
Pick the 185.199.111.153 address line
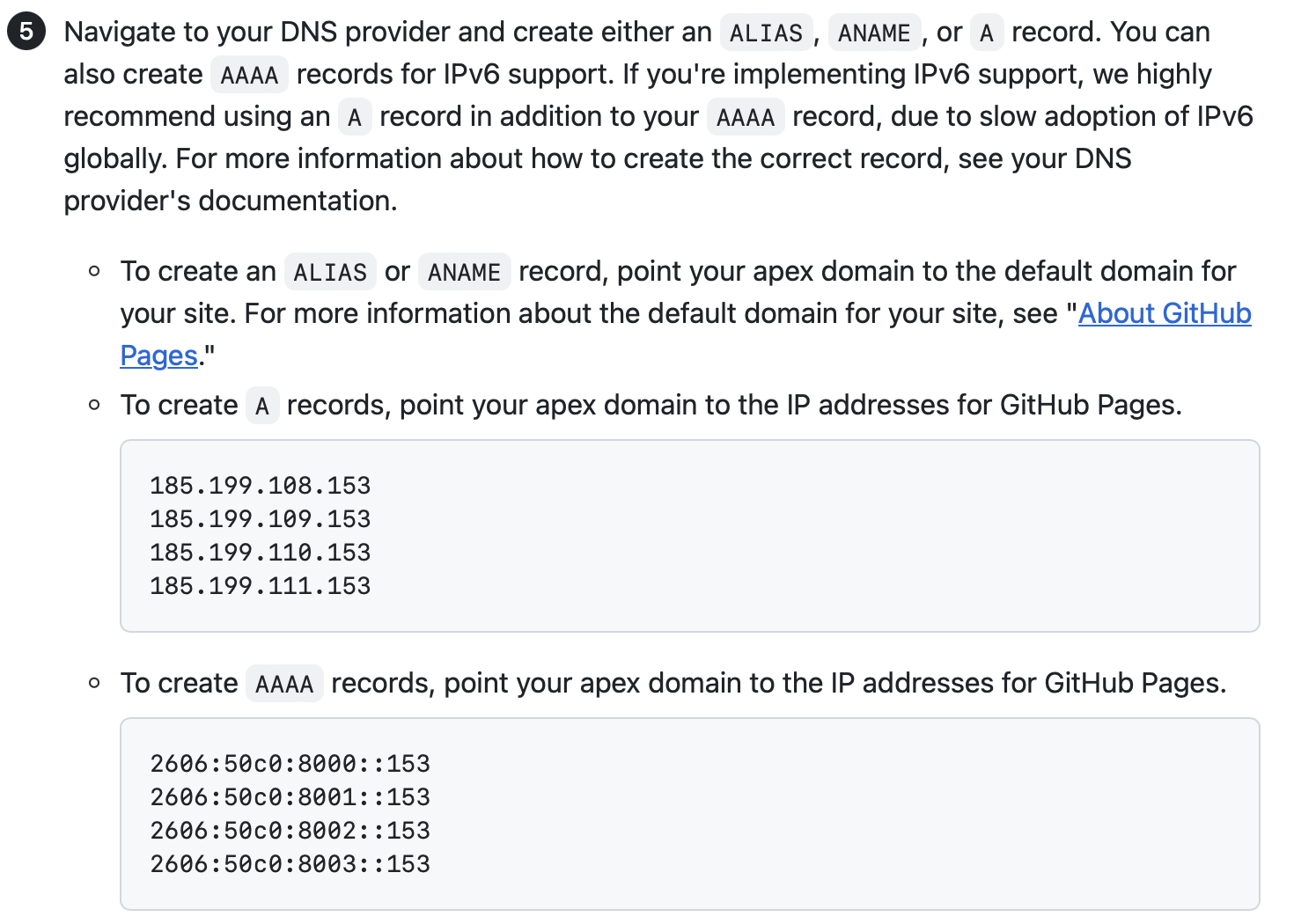(260, 586)
